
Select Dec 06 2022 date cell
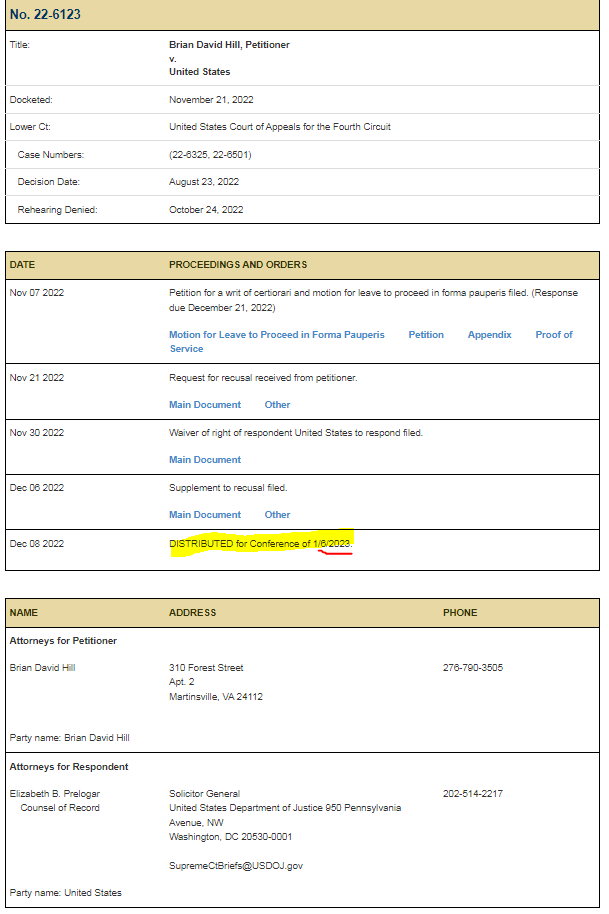tap(37, 487)
